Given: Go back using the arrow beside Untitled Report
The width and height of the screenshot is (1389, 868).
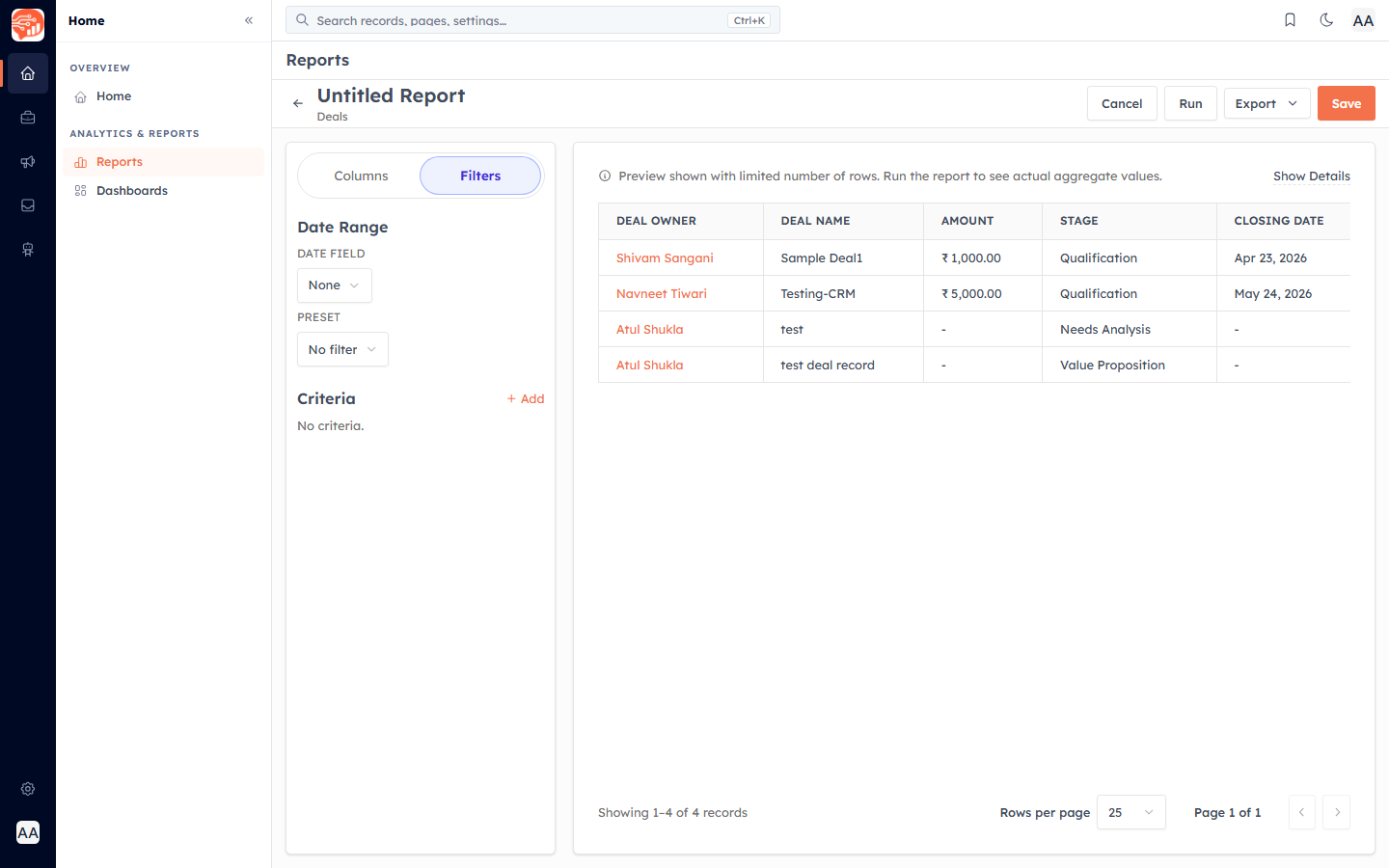Looking at the screenshot, I should (298, 103).
